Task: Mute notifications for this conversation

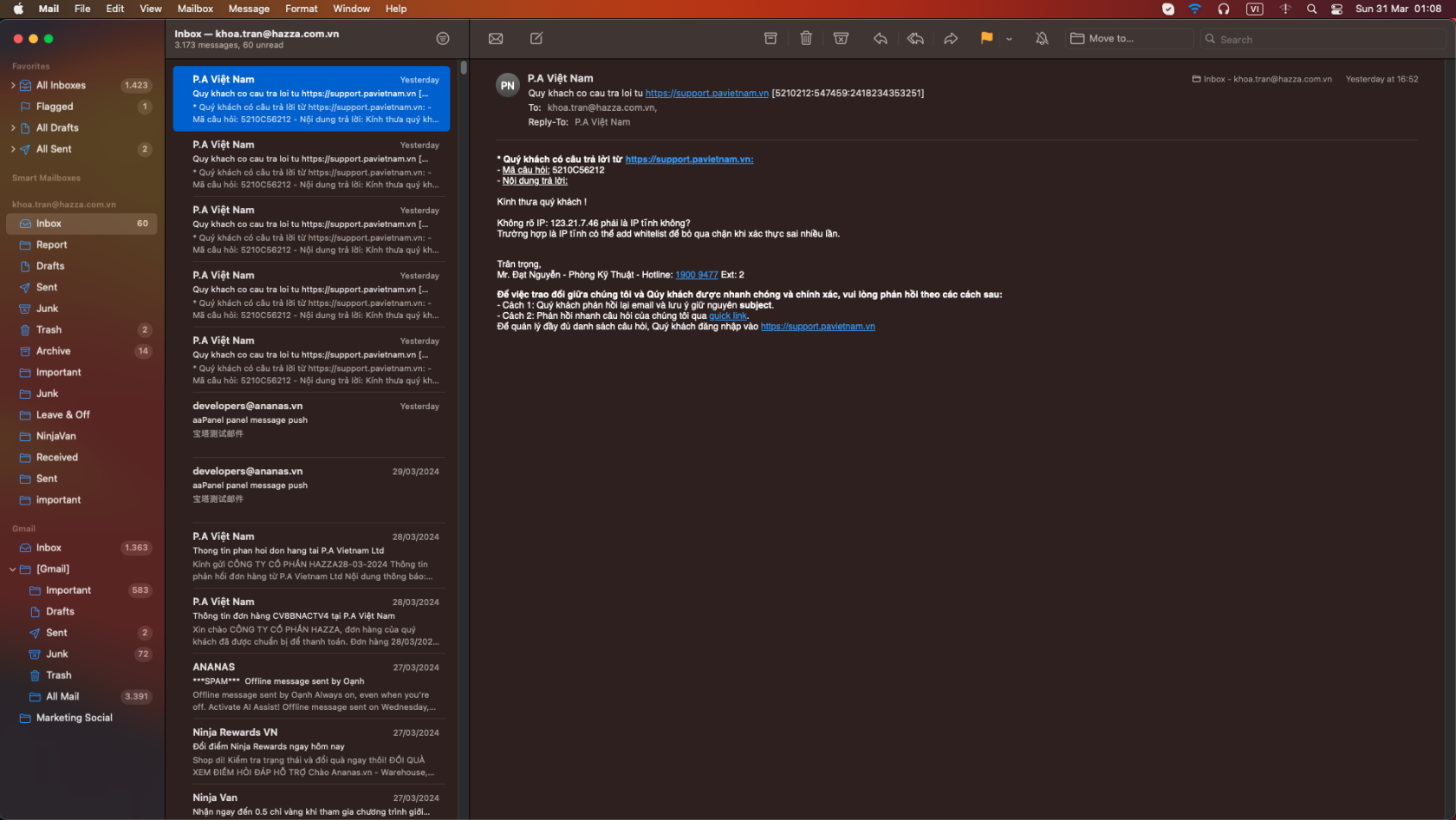Action: (1041, 38)
